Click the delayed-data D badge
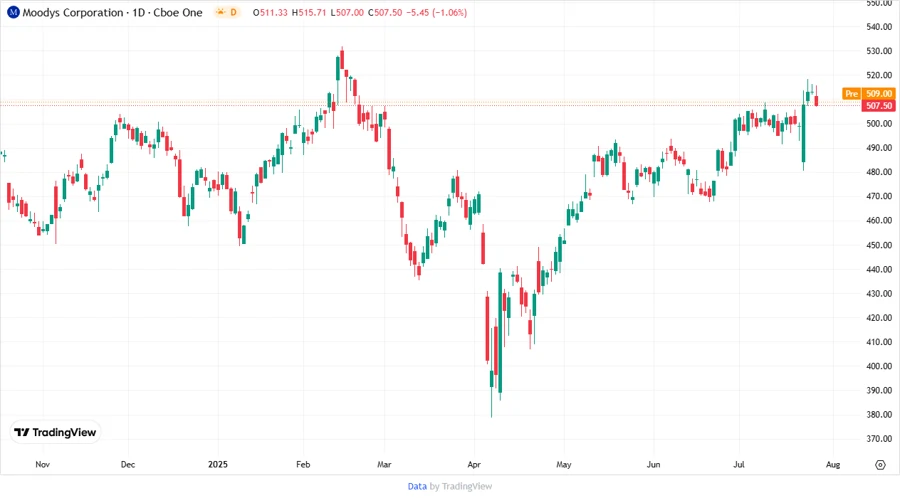This screenshot has width=900, height=498. [x=227, y=12]
